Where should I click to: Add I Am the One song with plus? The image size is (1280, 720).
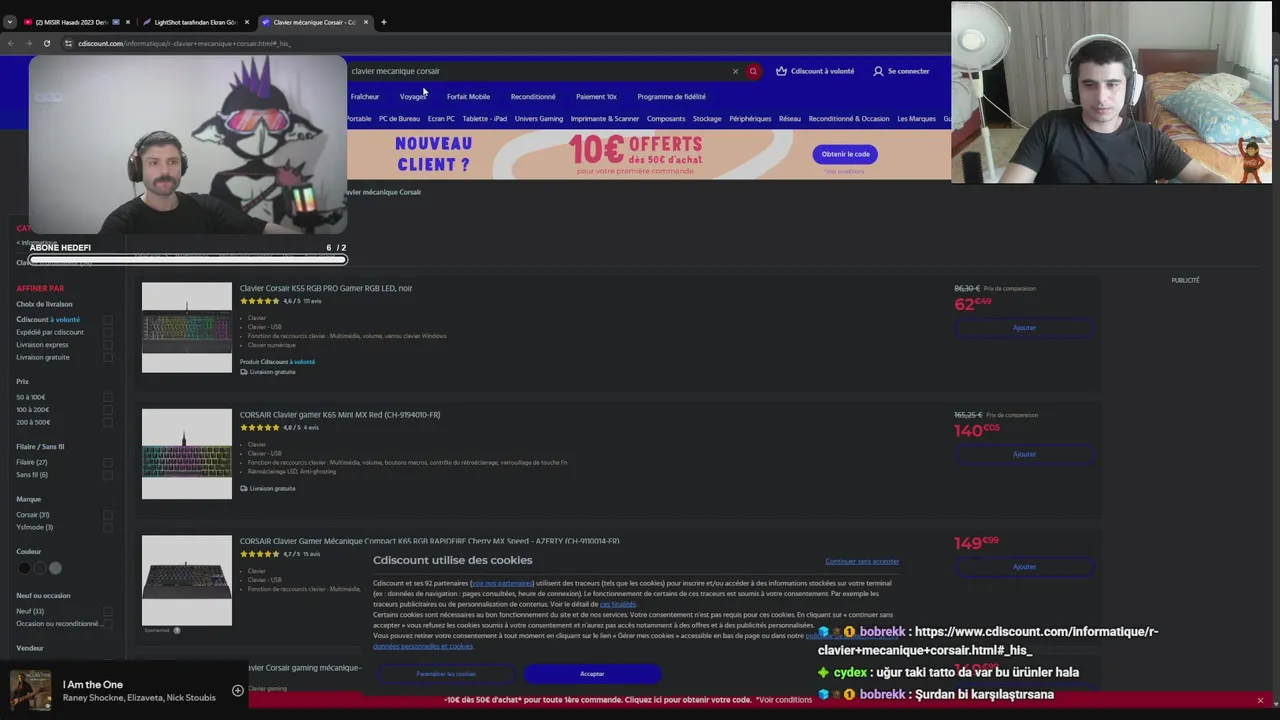pyautogui.click(x=238, y=690)
